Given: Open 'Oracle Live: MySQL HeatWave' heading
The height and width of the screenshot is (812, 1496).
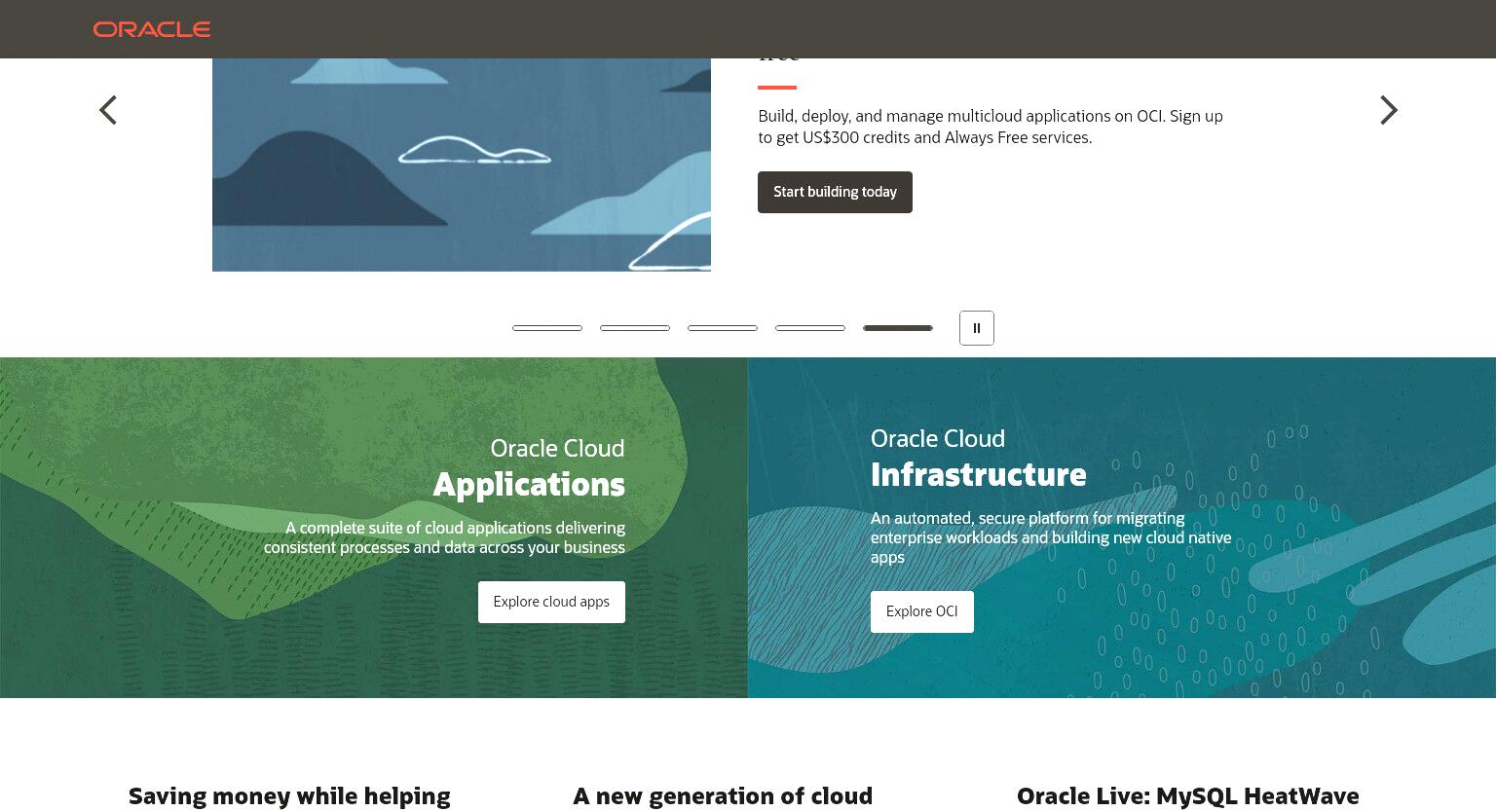Looking at the screenshot, I should [1187, 796].
